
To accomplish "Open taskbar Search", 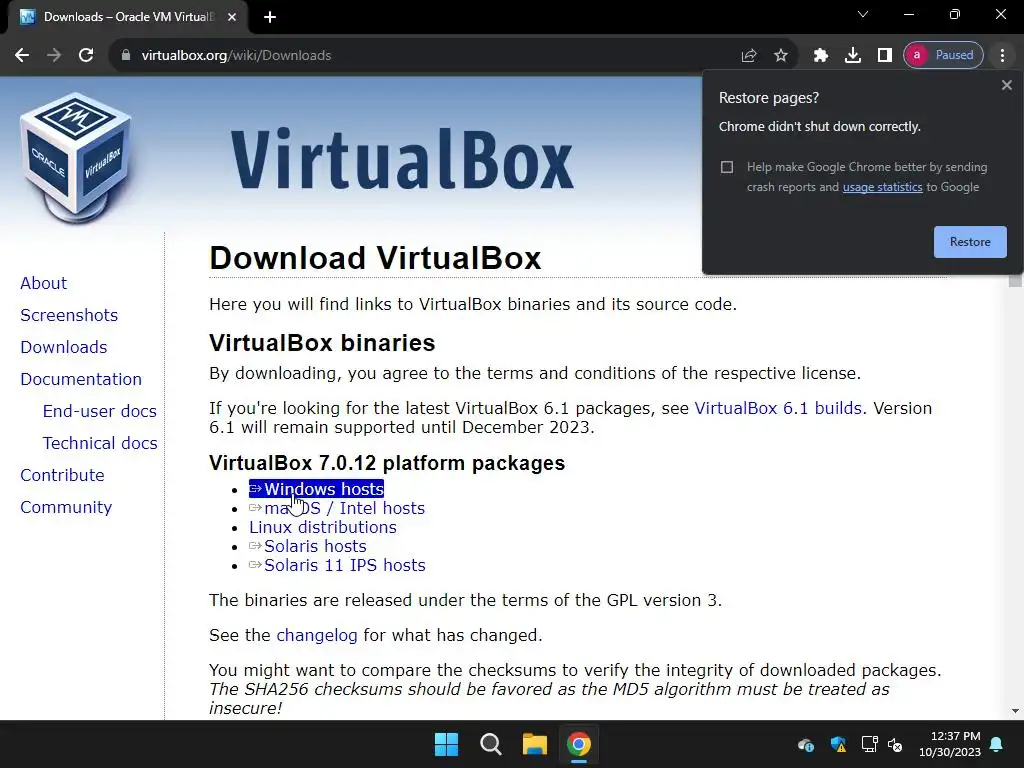I will click(x=490, y=744).
